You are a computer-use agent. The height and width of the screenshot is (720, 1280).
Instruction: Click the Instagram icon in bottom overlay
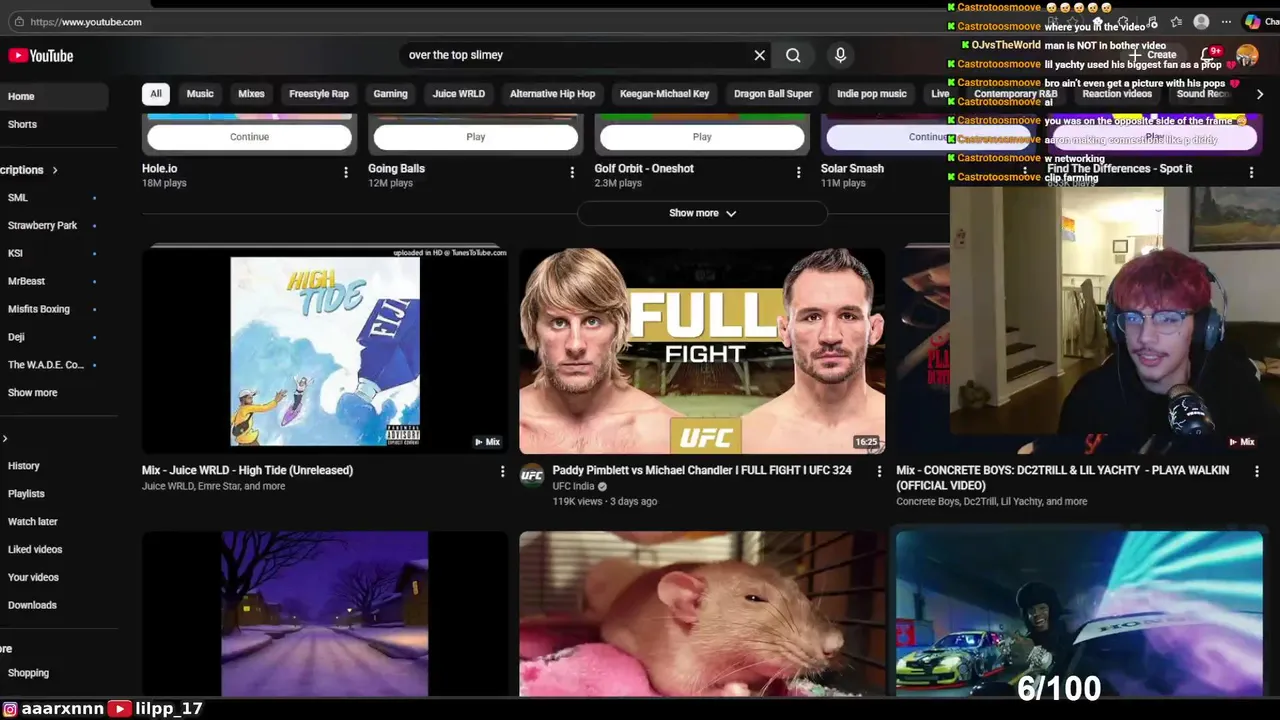click(x=10, y=708)
